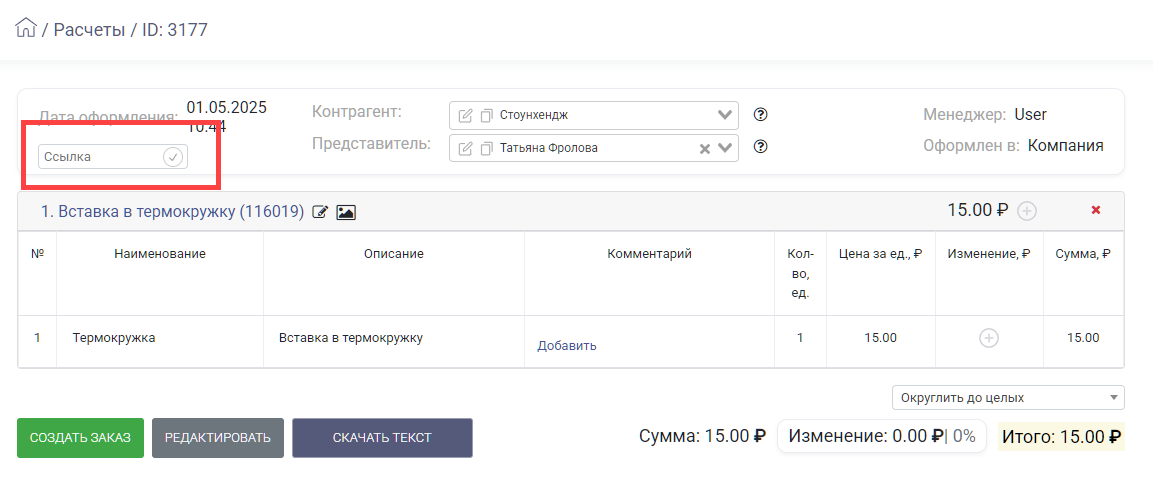
Task: Click the edit icon beside Татьяна Фролова
Action: [x=465, y=149]
